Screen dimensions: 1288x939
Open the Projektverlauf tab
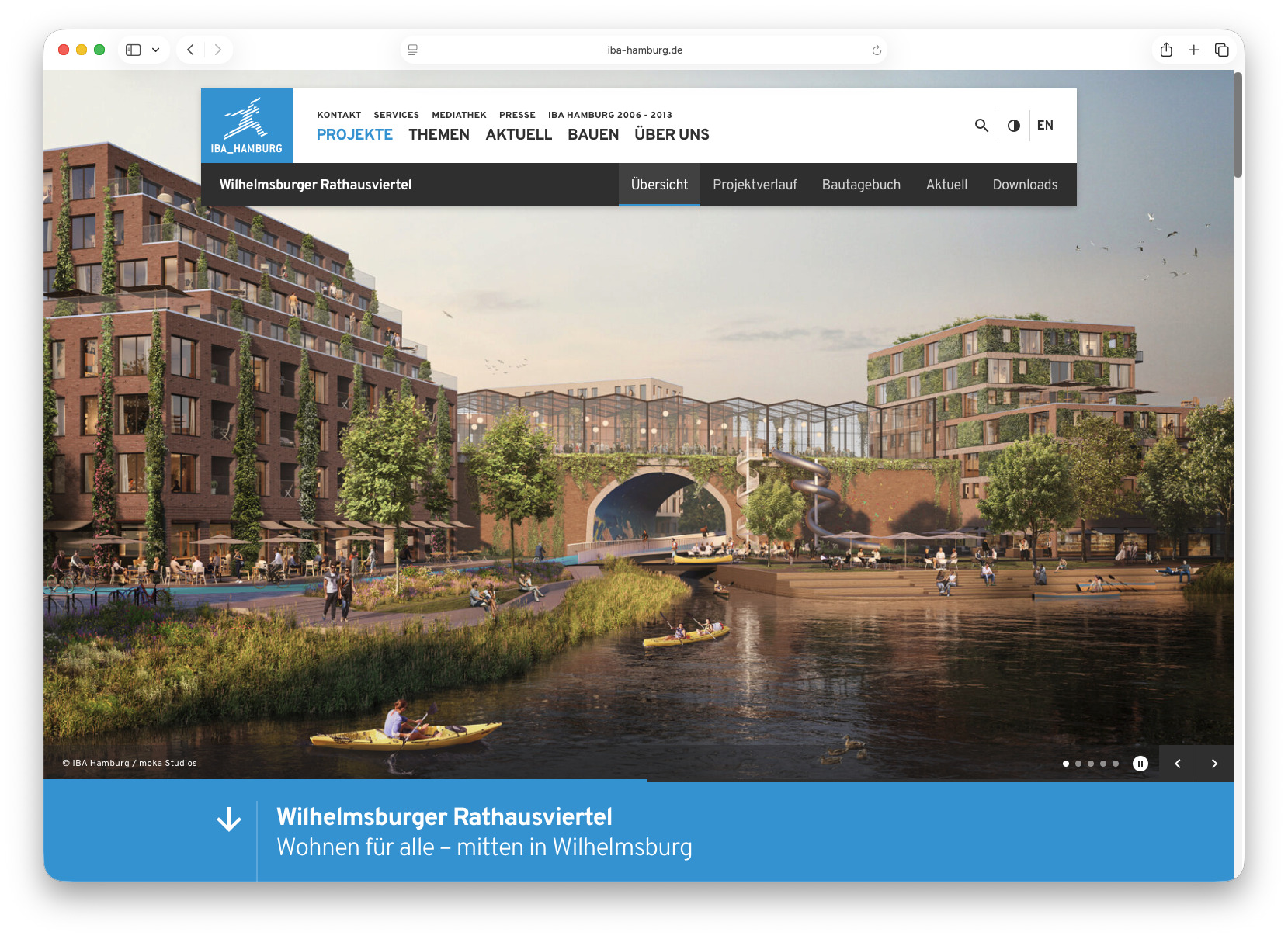tap(755, 185)
